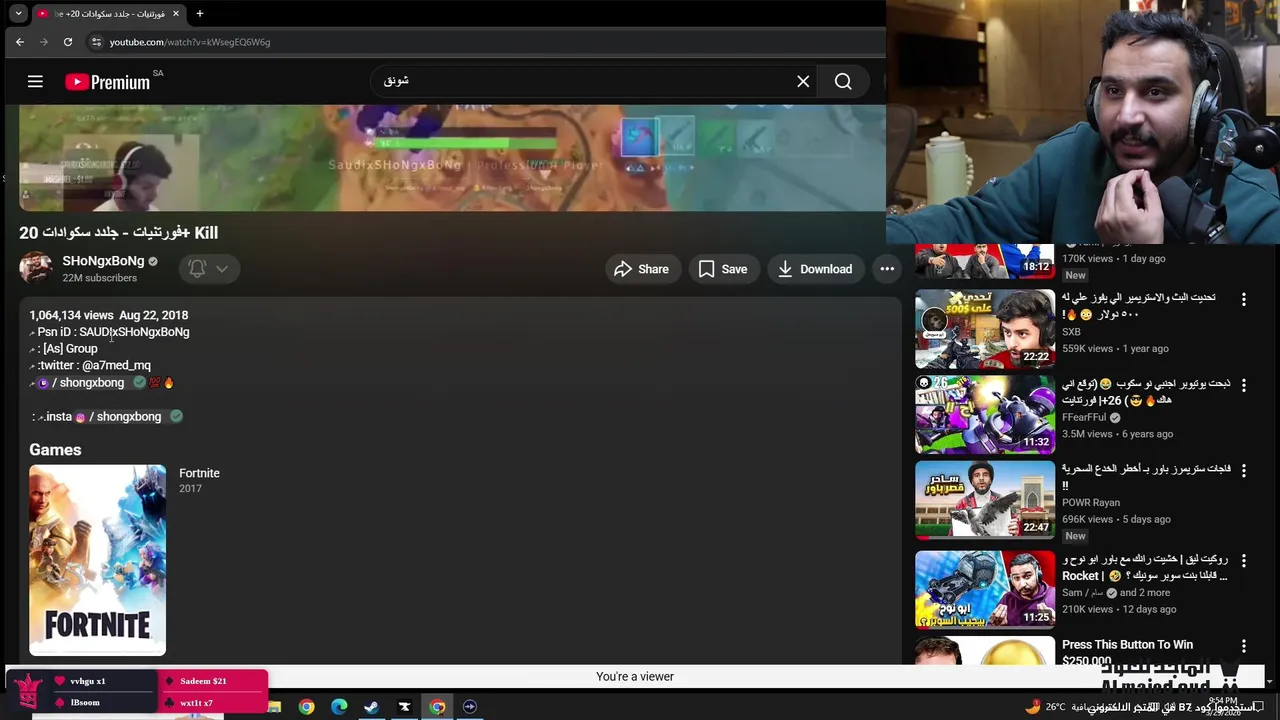This screenshot has height=720, width=1280.
Task: Switch to the active Chrome taskbar window
Action: [x=437, y=707]
